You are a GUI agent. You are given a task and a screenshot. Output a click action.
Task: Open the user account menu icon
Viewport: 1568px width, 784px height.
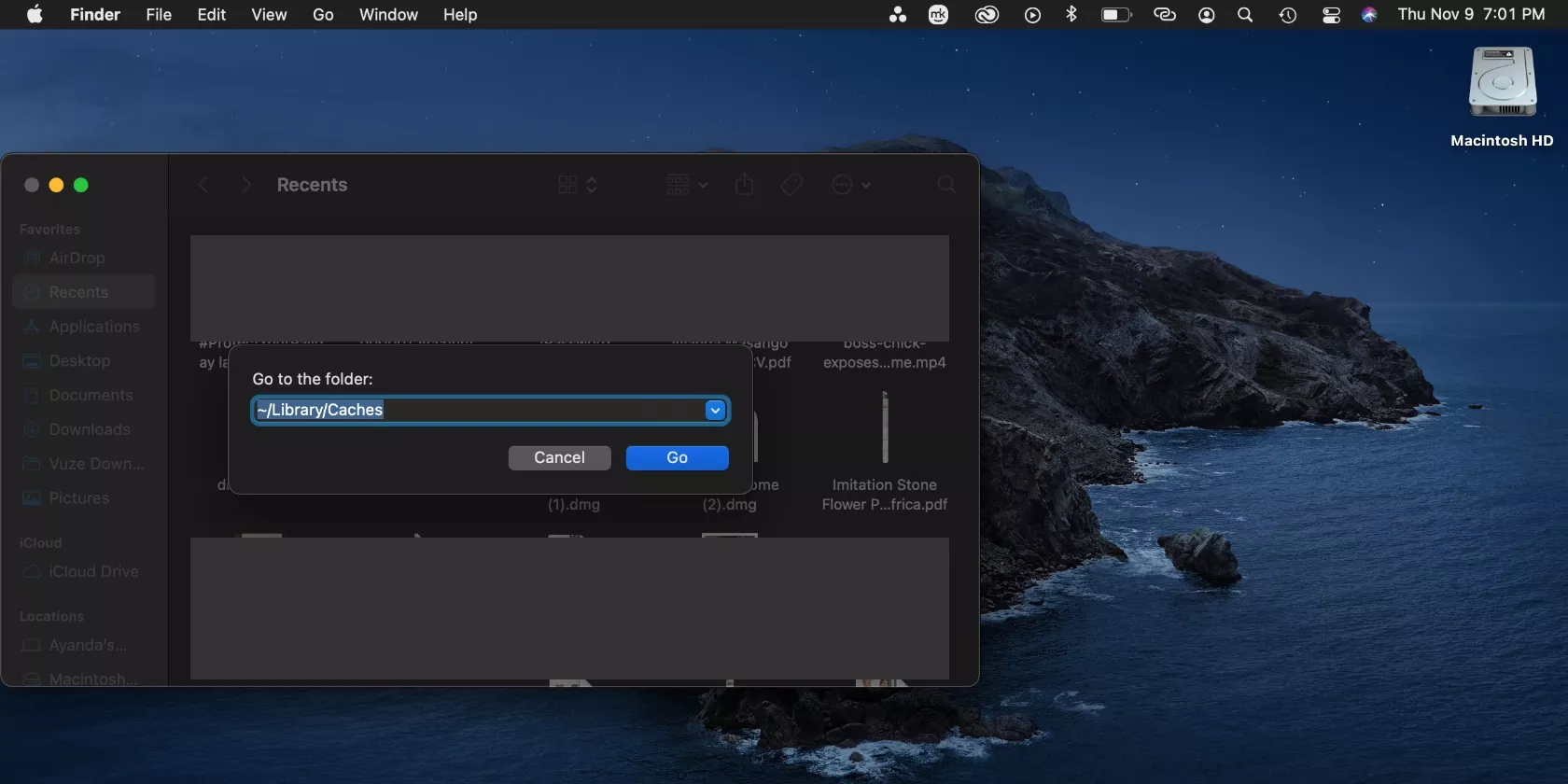coord(1206,14)
